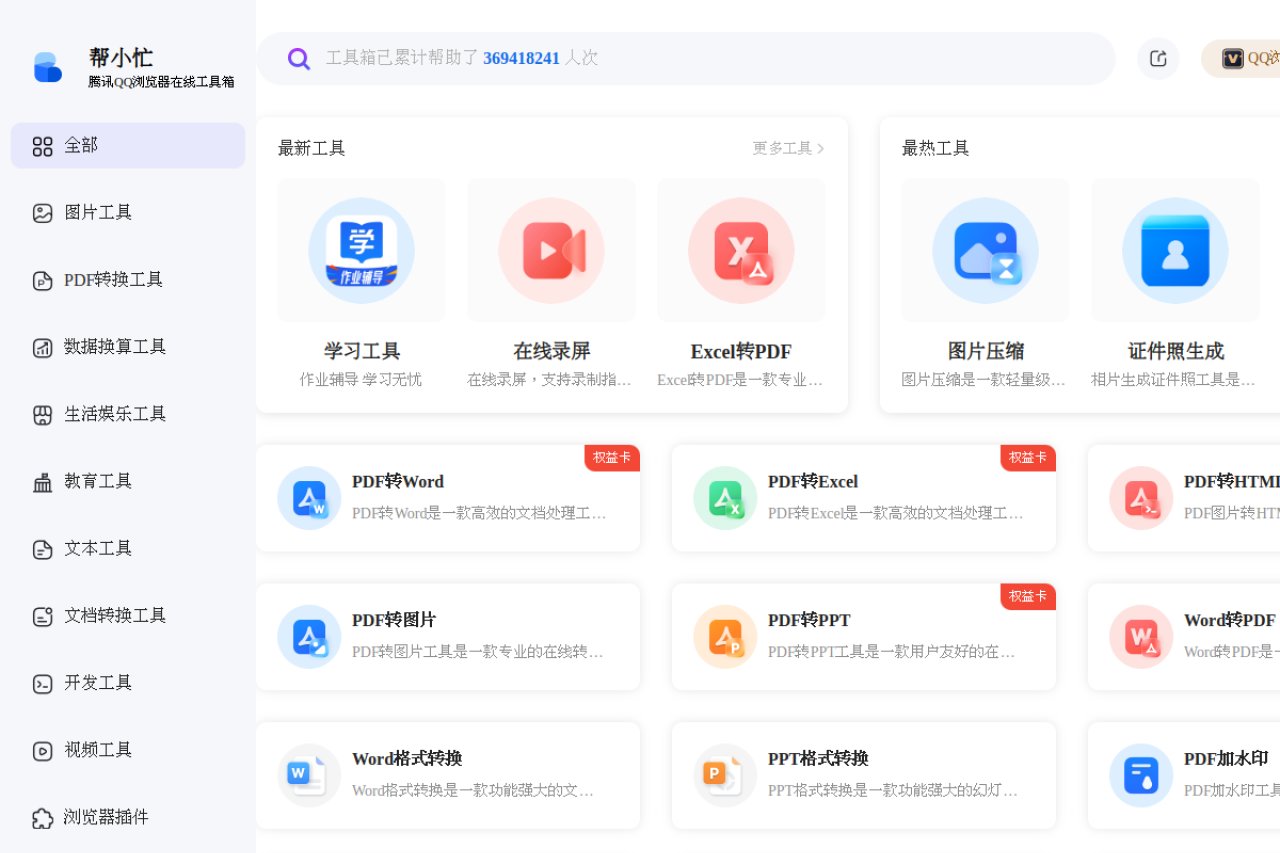The image size is (1280, 853).
Task: Click the Word格式转换 tool card
Action: click(x=448, y=775)
